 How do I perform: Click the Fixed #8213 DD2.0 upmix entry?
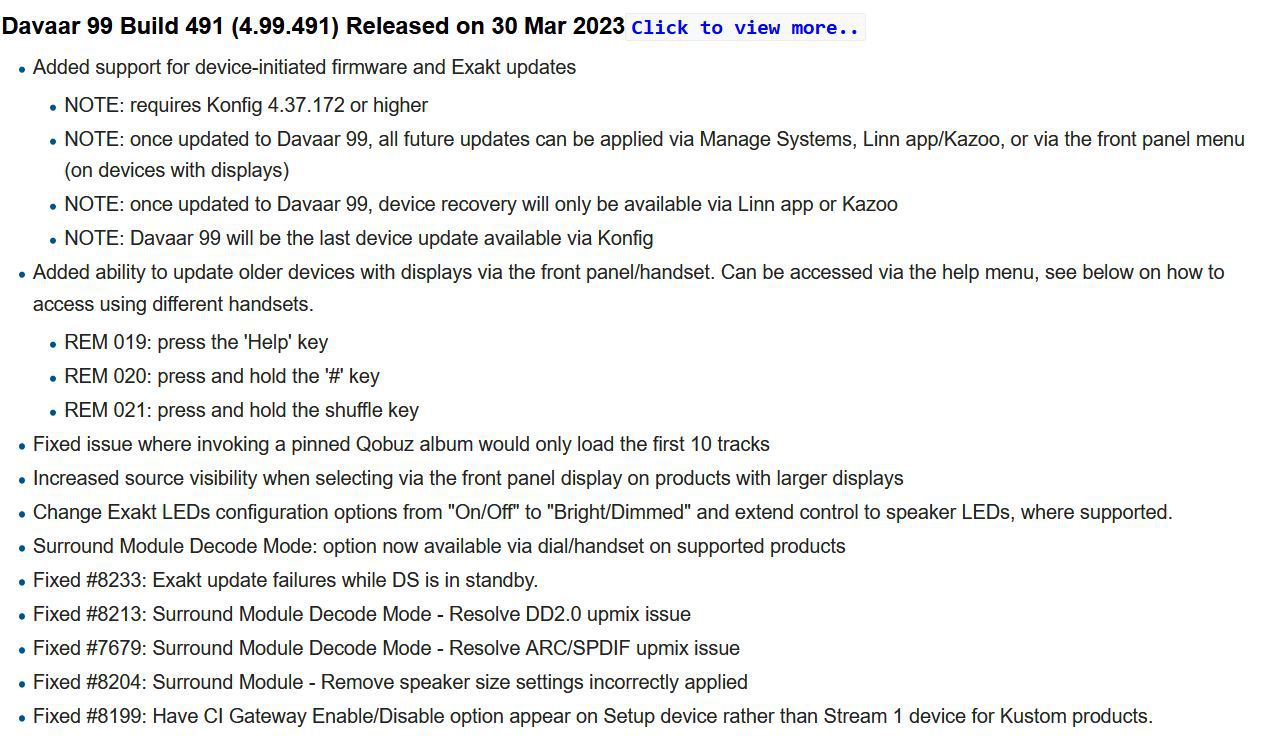point(362,614)
